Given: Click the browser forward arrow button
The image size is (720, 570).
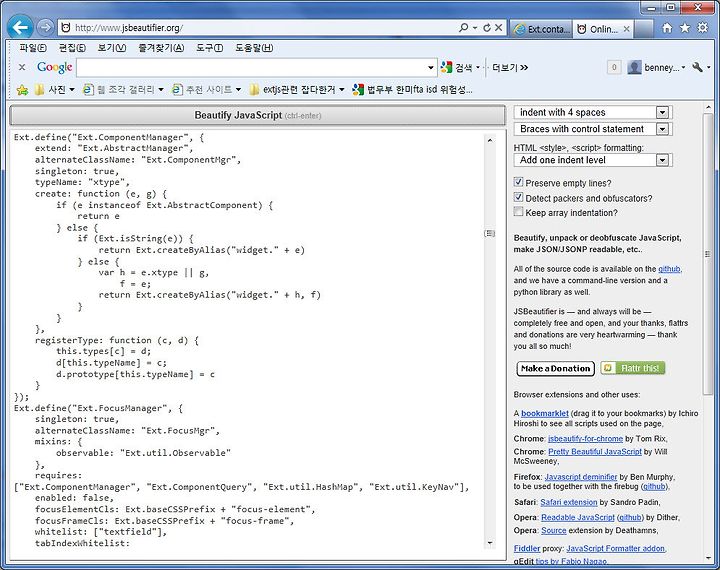Looking at the screenshot, I should point(45,28).
